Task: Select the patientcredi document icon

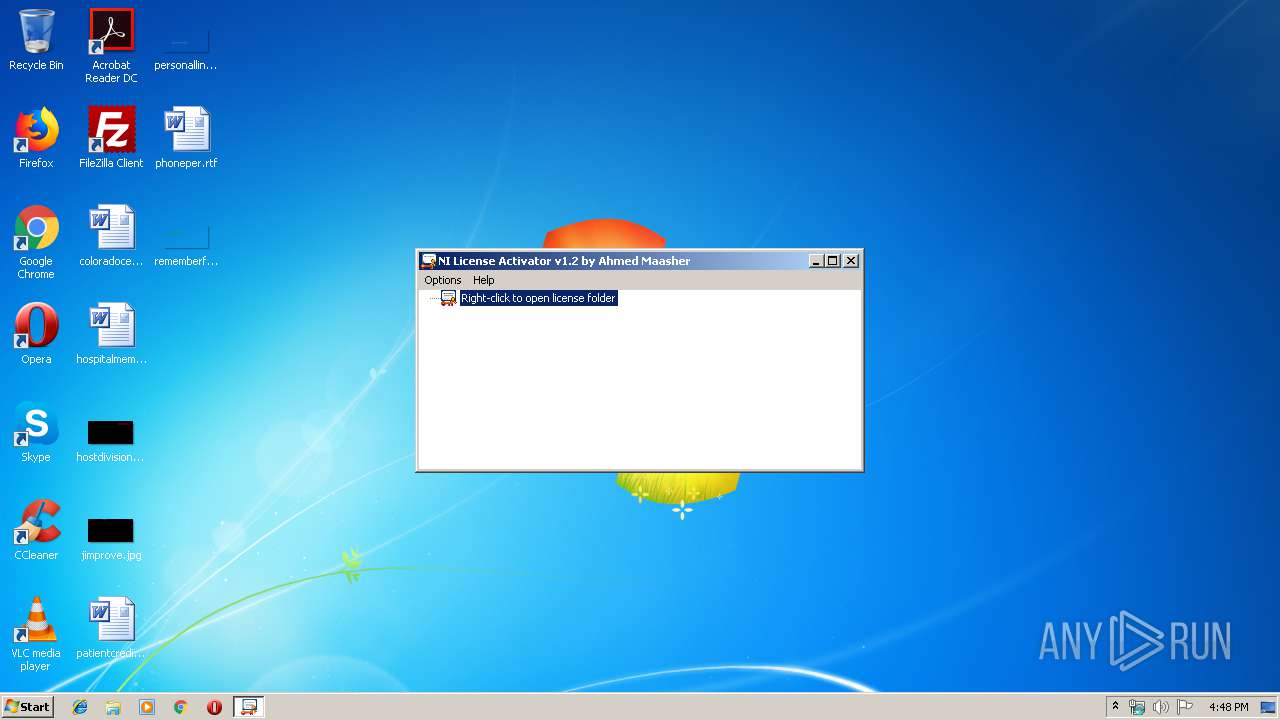Action: (111, 628)
